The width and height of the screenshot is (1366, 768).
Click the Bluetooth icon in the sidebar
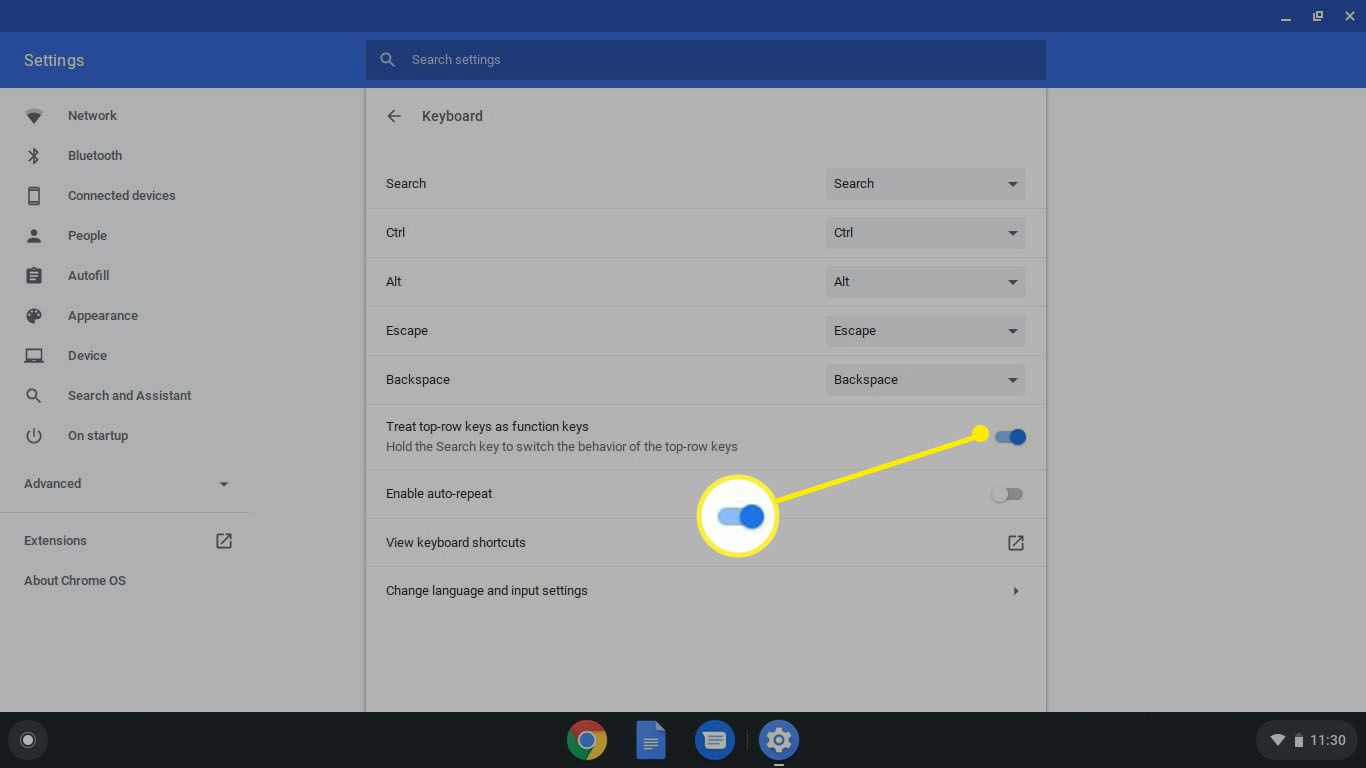click(34, 156)
